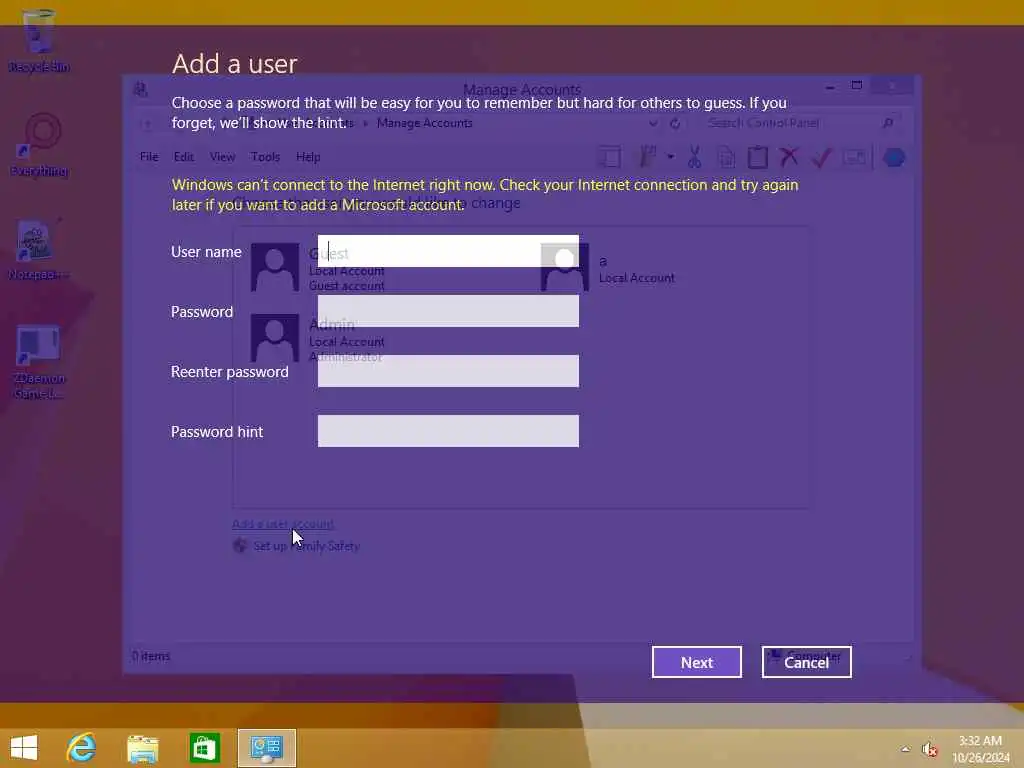Open File menu in Manage Accounts
The image size is (1024, 768).
(x=149, y=157)
